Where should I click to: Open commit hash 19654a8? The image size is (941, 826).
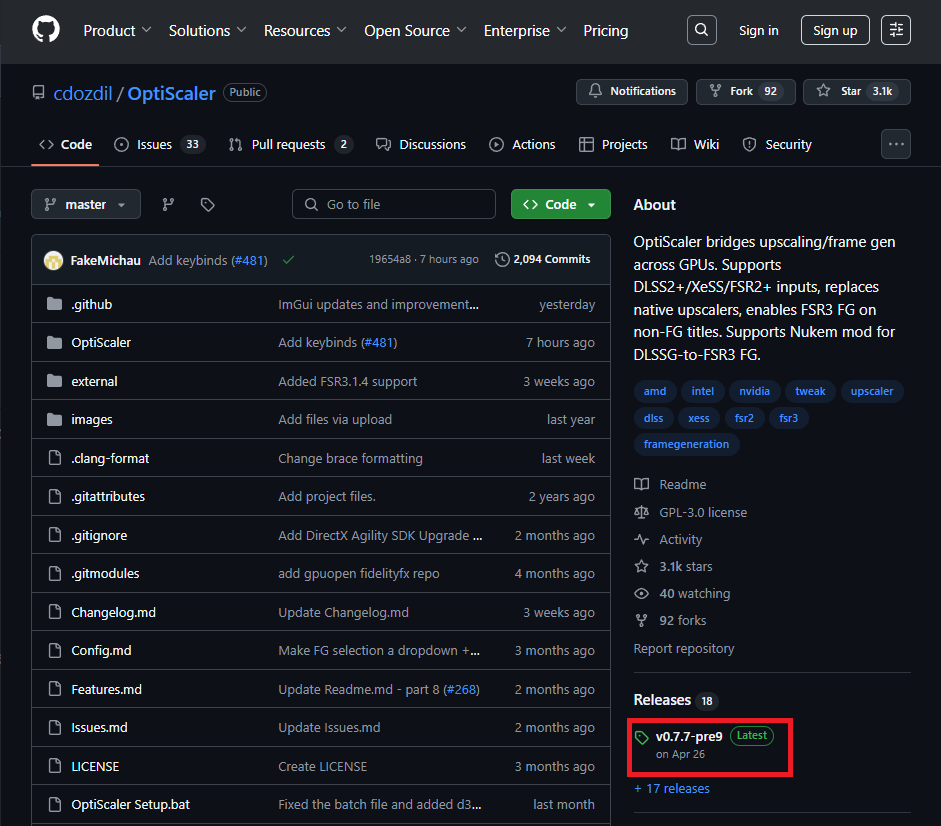pyautogui.click(x=390, y=259)
